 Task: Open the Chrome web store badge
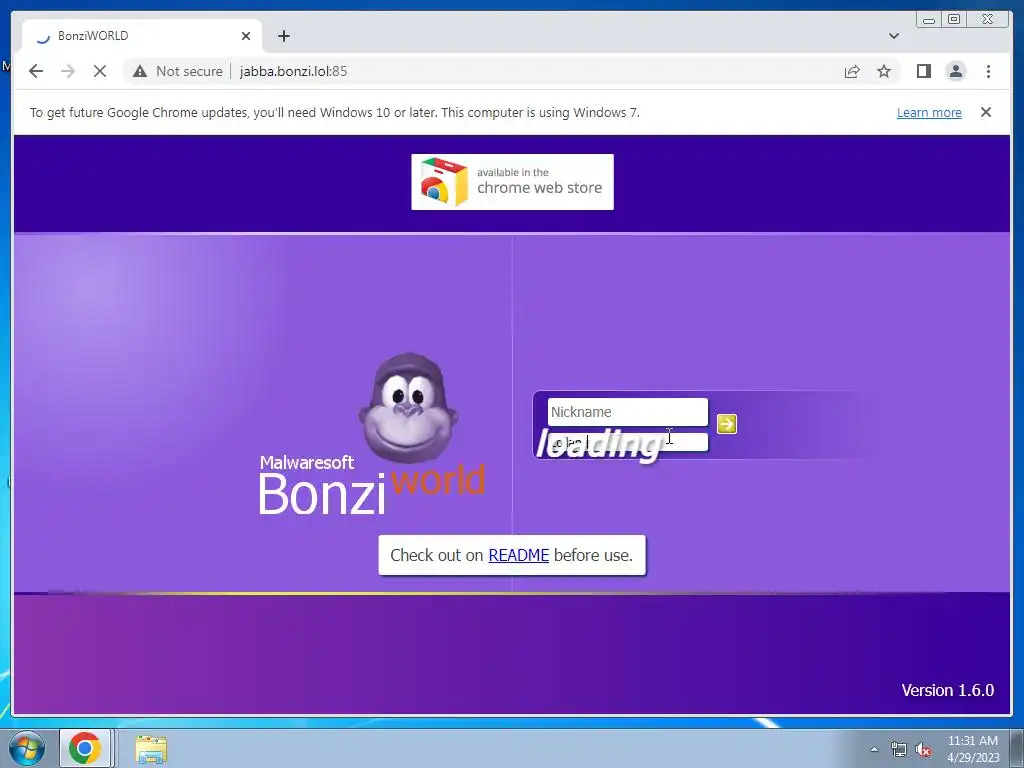[512, 182]
